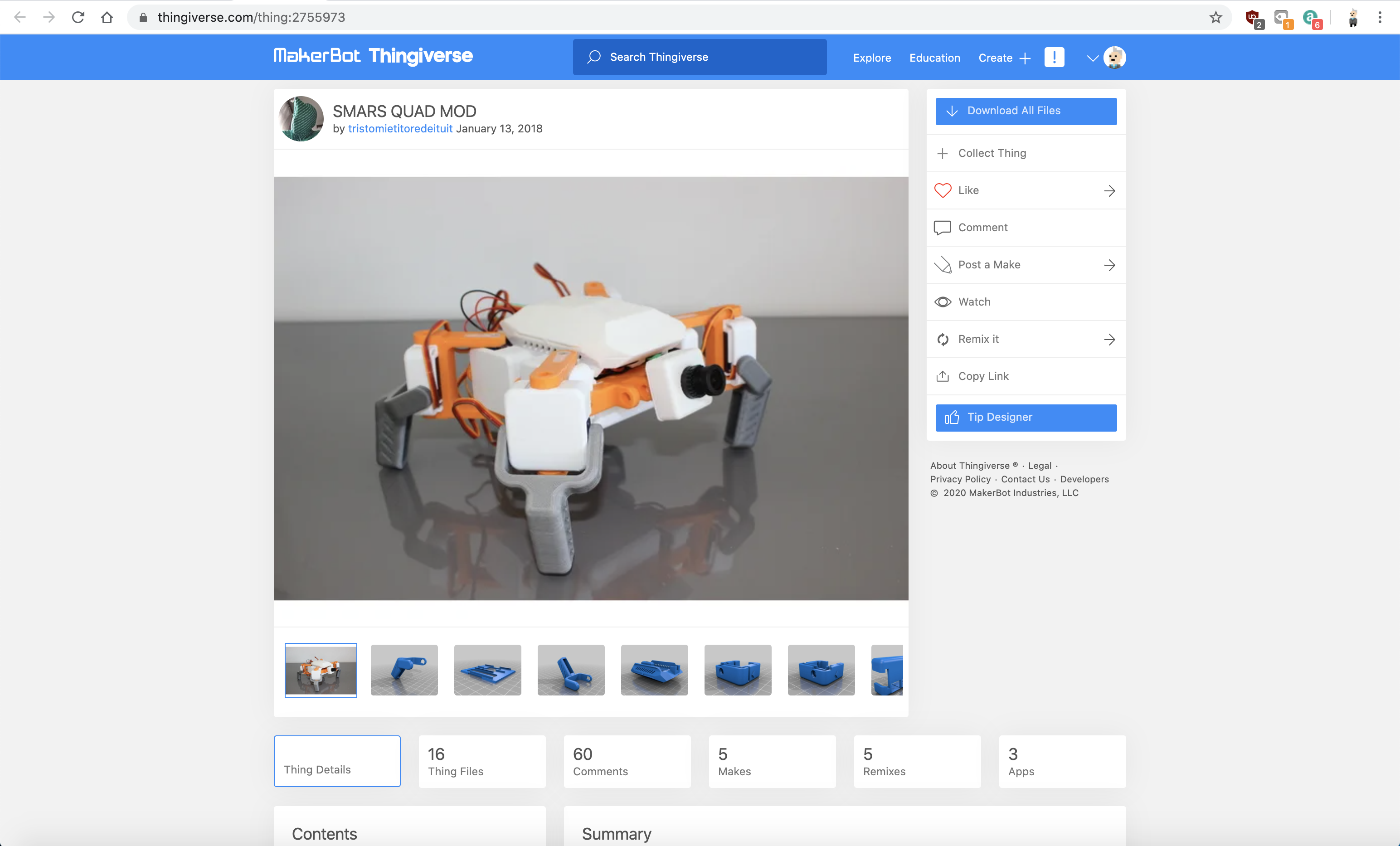1400x846 pixels.
Task: Select the sixth thumbnail with blue chassis box
Action: coord(738,670)
